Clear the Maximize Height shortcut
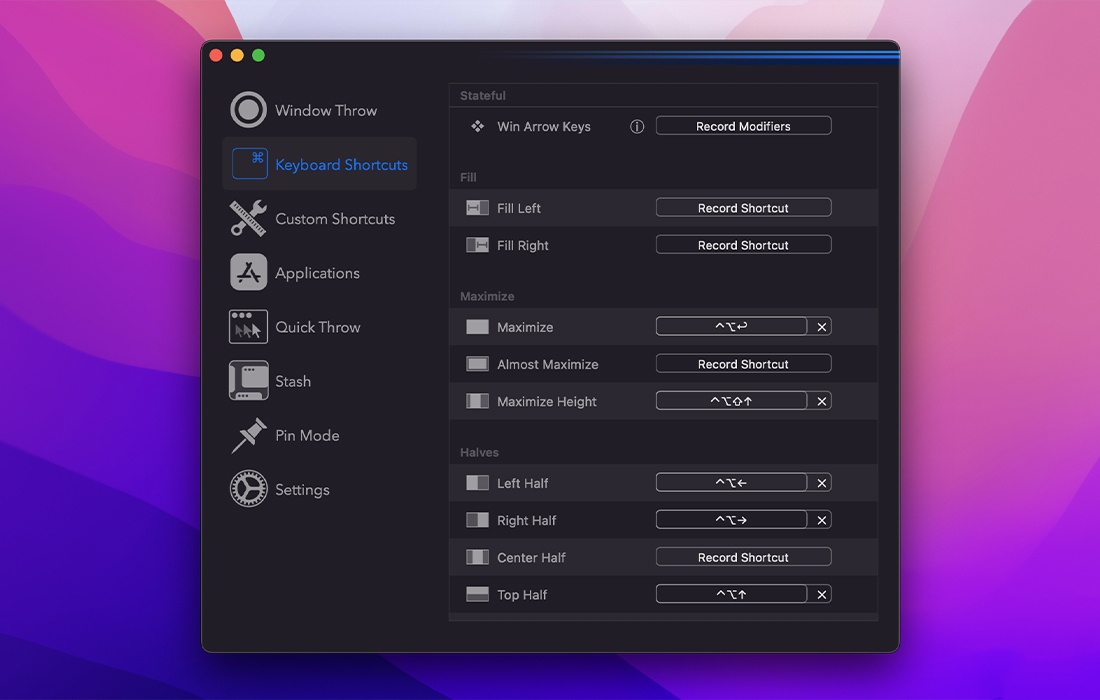 [x=821, y=401]
